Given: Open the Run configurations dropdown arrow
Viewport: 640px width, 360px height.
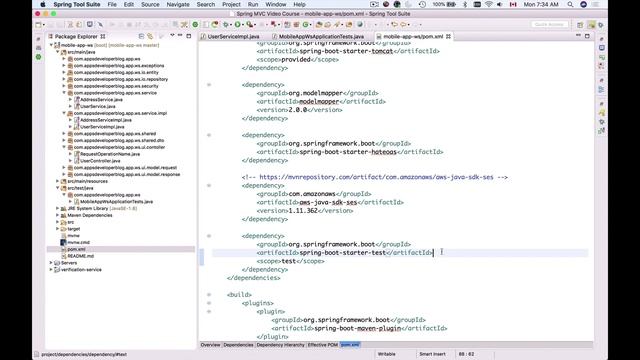Looking at the screenshot, I should click(x=242, y=25).
